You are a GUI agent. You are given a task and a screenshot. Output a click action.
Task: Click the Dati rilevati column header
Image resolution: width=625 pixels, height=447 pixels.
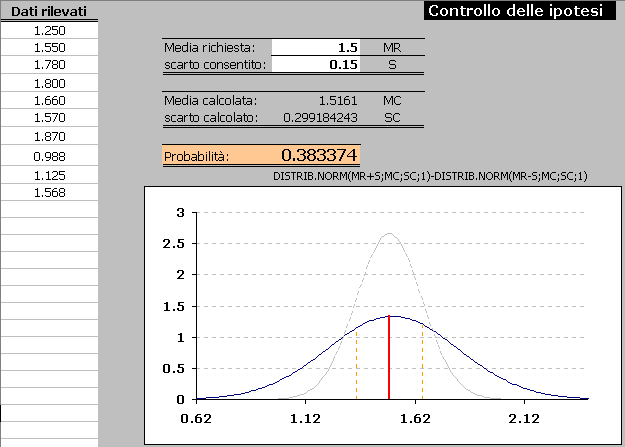pos(49,11)
